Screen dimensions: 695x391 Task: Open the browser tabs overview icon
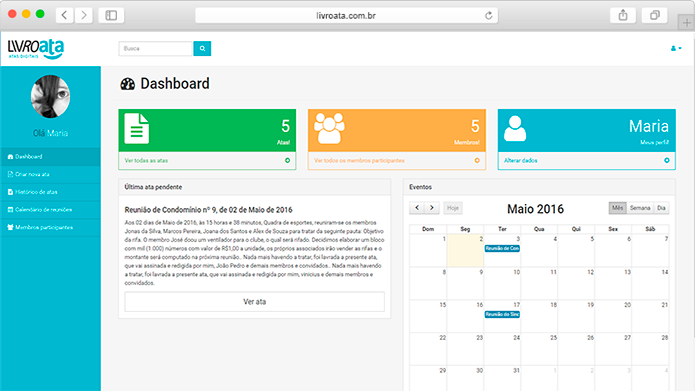pyautogui.click(x=655, y=16)
